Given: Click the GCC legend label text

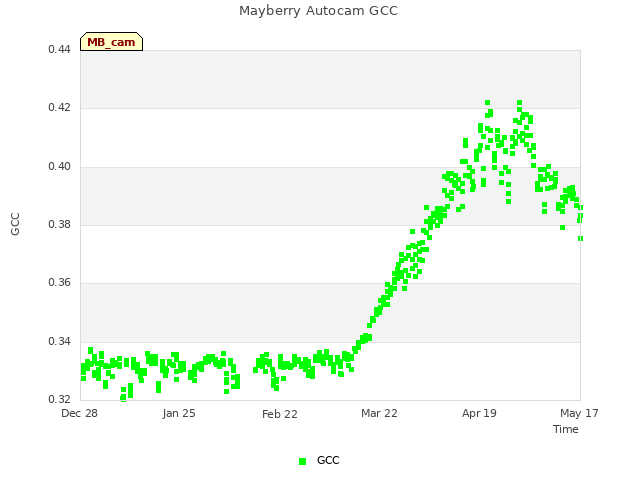Looking at the screenshot, I should coord(328,460).
